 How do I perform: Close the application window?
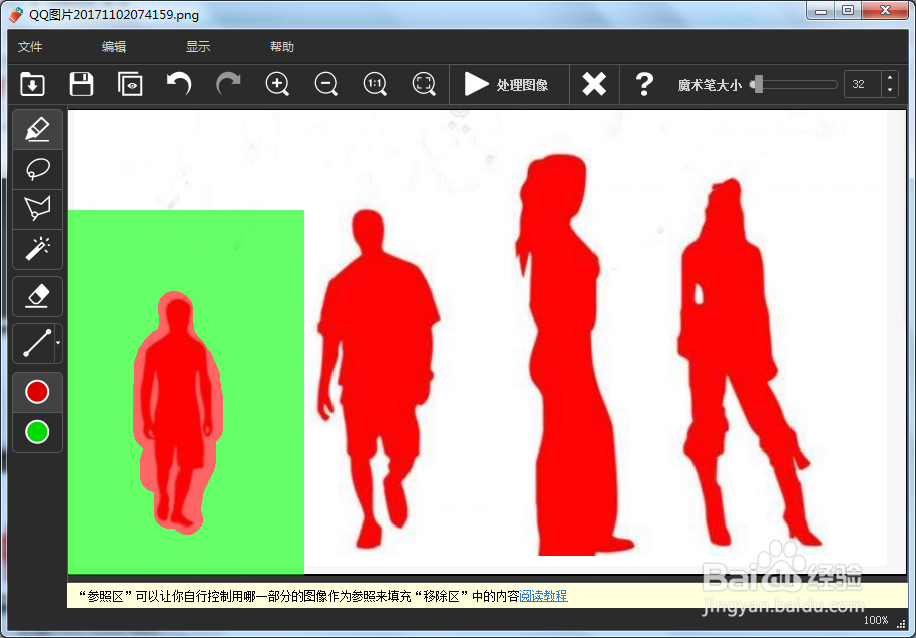coord(886,11)
